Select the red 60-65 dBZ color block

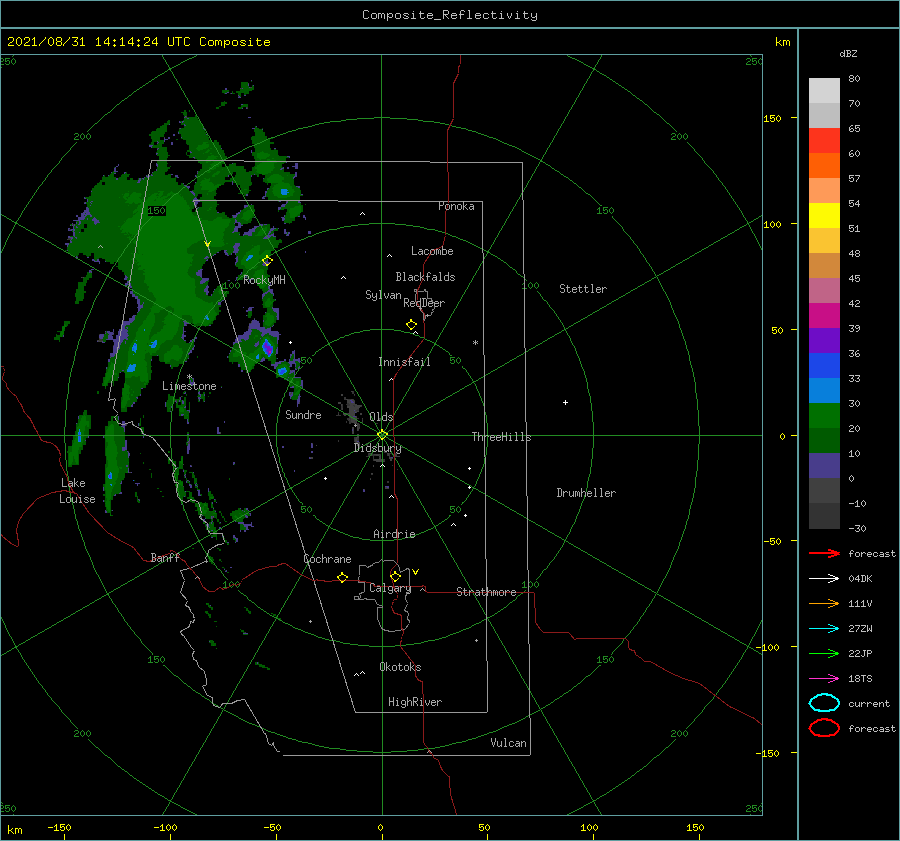824,141
